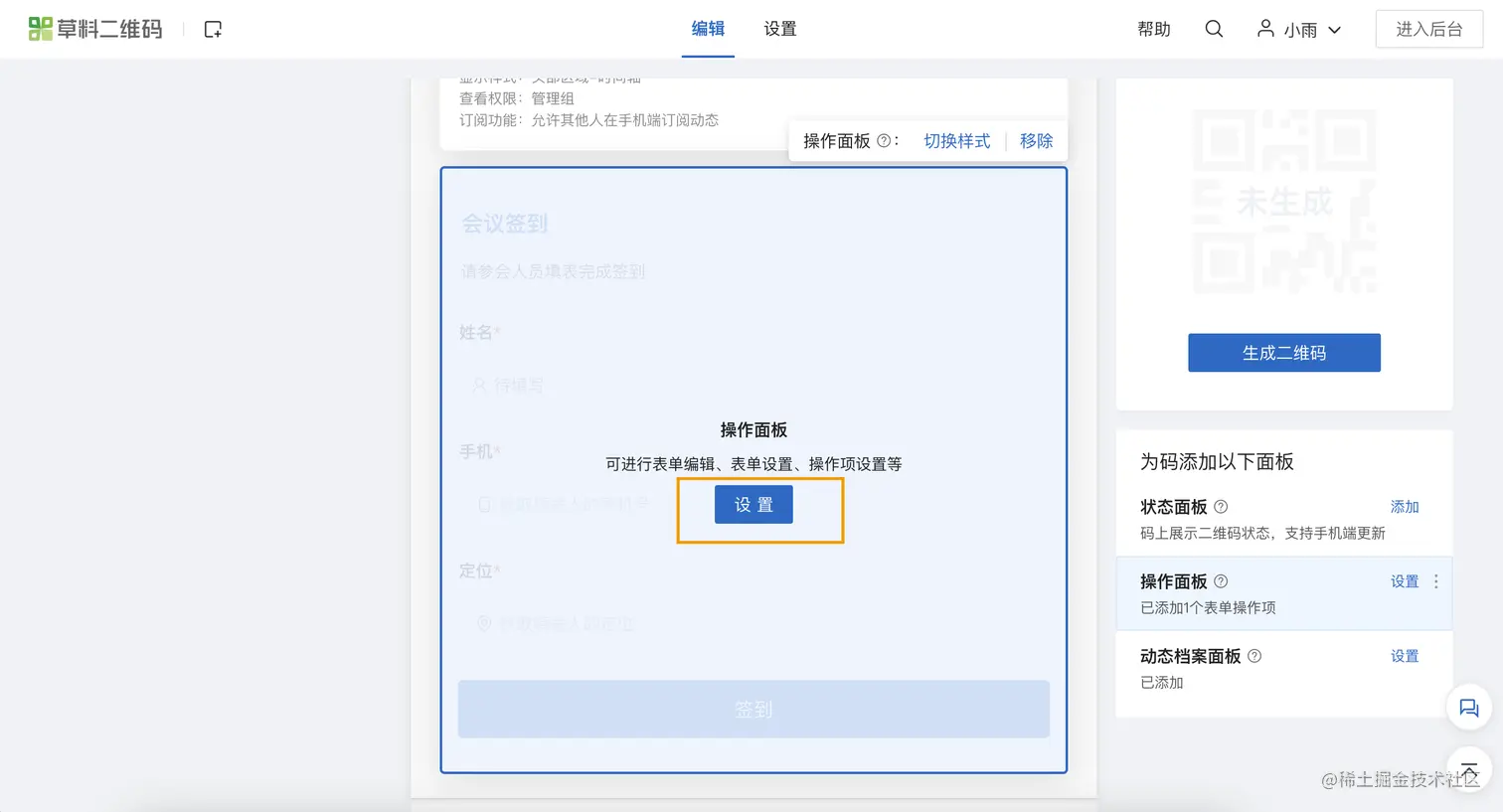This screenshot has width=1503, height=812.
Task: Open more options dots for 操作面板
Action: 1435,581
